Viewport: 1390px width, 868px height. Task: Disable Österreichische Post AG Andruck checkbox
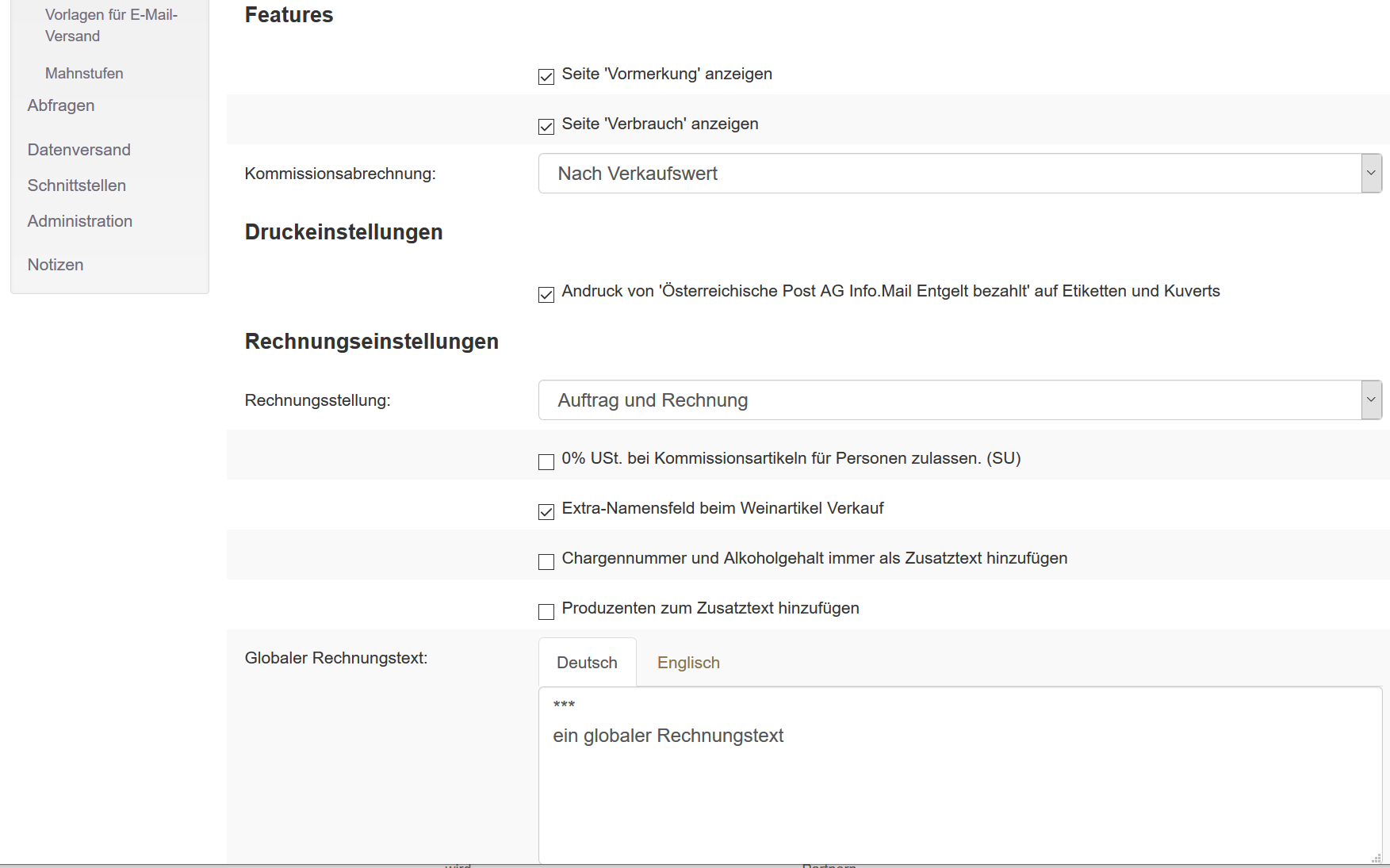click(x=546, y=295)
